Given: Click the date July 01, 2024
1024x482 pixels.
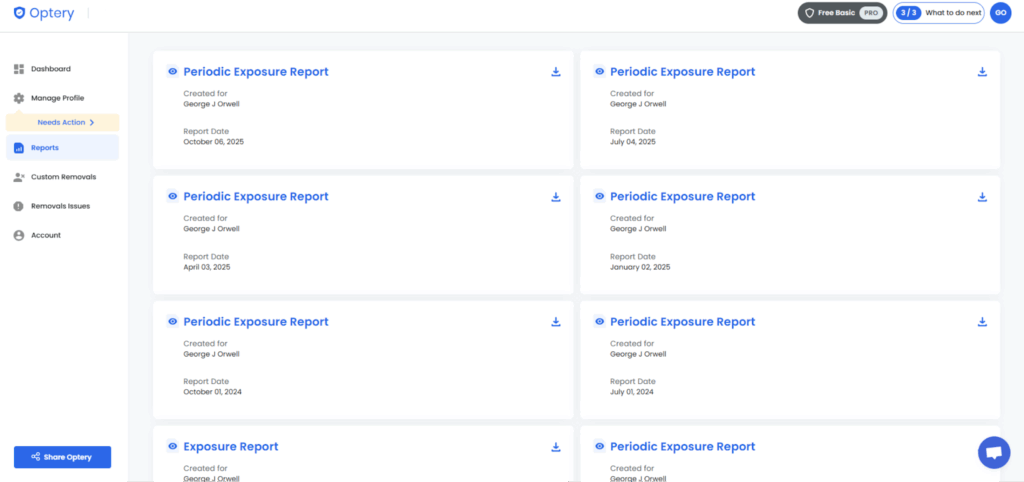Looking at the screenshot, I should click(x=632, y=392).
